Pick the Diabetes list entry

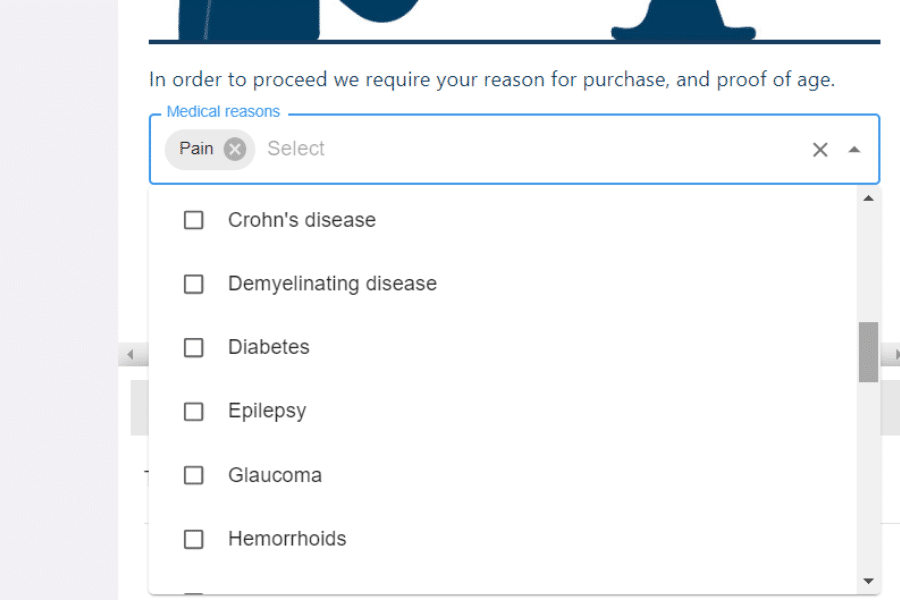click(269, 347)
